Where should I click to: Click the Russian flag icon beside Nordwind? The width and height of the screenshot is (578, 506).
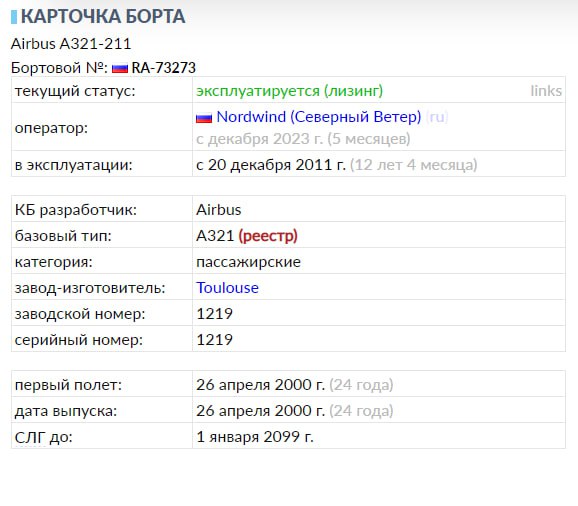[204, 118]
